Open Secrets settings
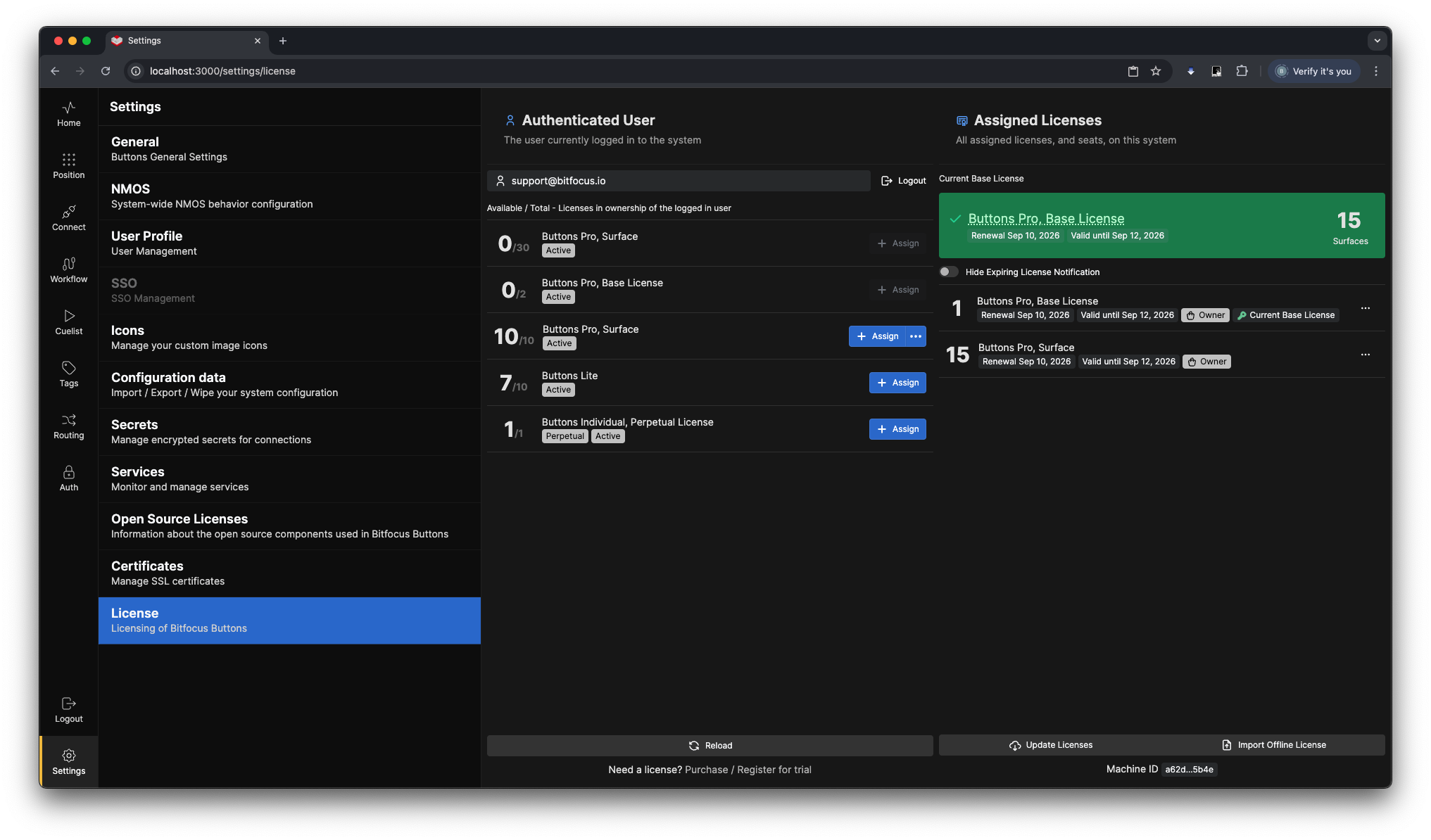 click(289, 432)
